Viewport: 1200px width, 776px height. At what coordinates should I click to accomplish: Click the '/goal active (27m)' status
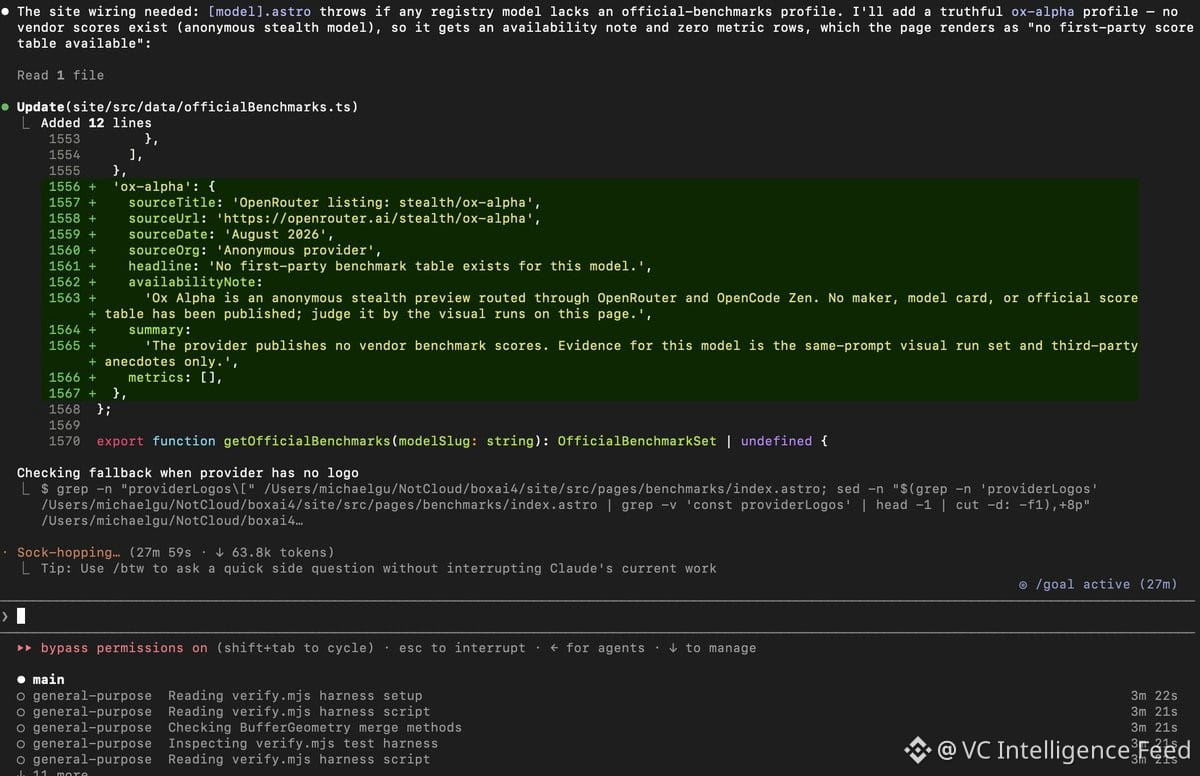(x=1106, y=584)
